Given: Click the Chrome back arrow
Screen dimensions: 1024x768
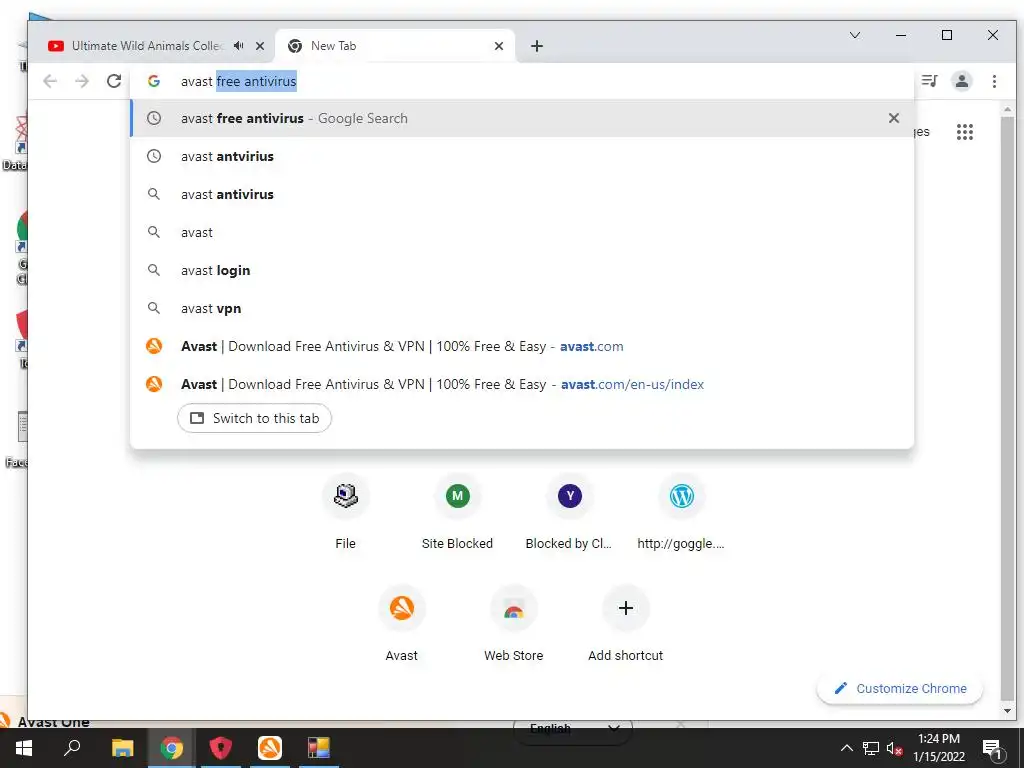Looking at the screenshot, I should (50, 81).
